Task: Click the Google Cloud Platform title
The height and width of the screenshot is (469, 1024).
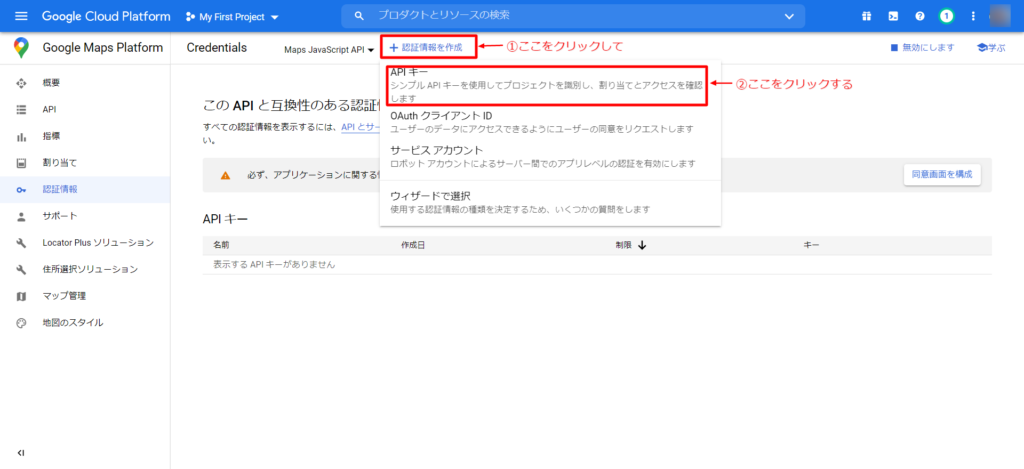Action: (106, 16)
